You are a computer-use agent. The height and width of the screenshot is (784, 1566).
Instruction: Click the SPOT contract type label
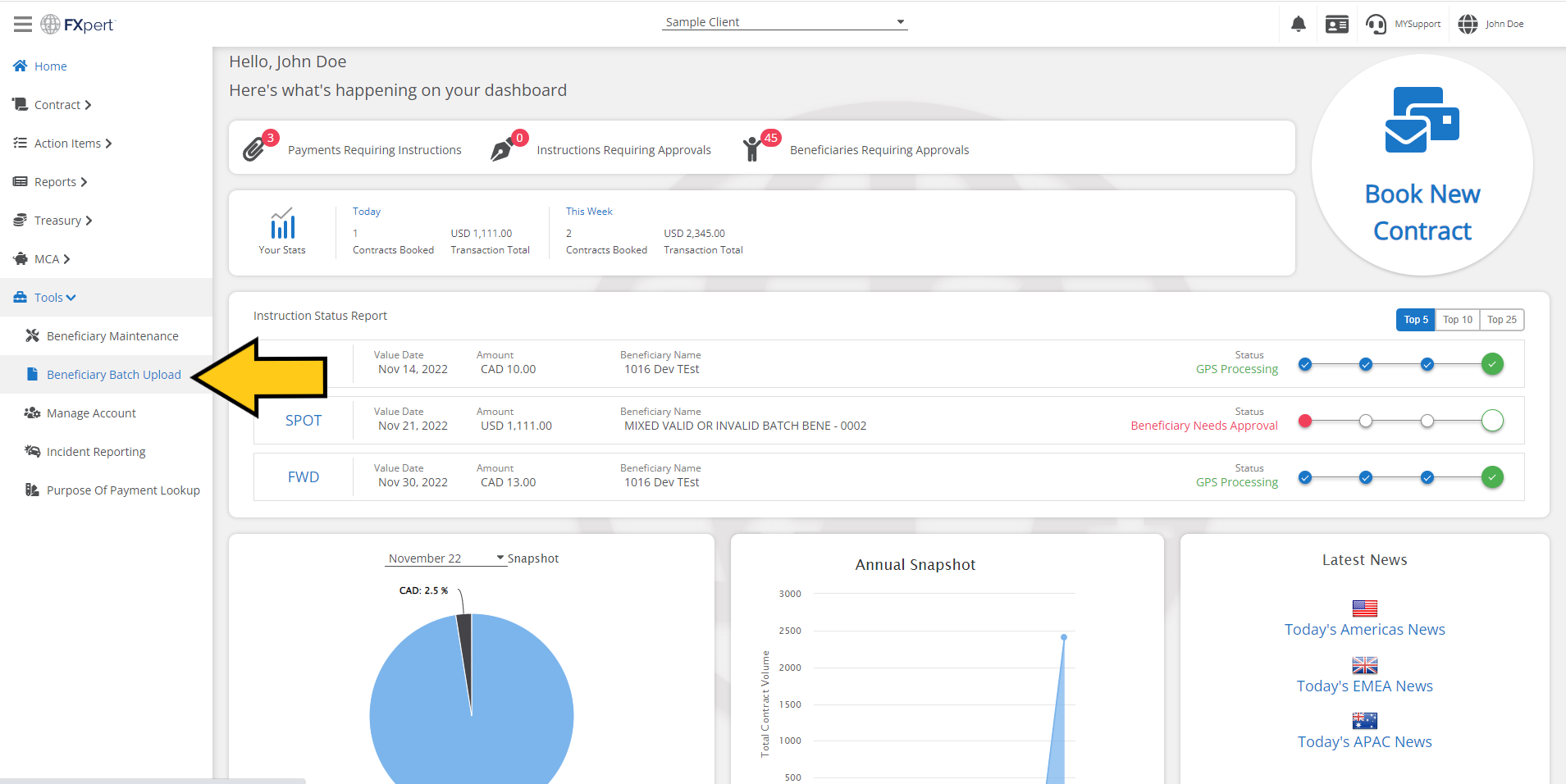point(304,421)
